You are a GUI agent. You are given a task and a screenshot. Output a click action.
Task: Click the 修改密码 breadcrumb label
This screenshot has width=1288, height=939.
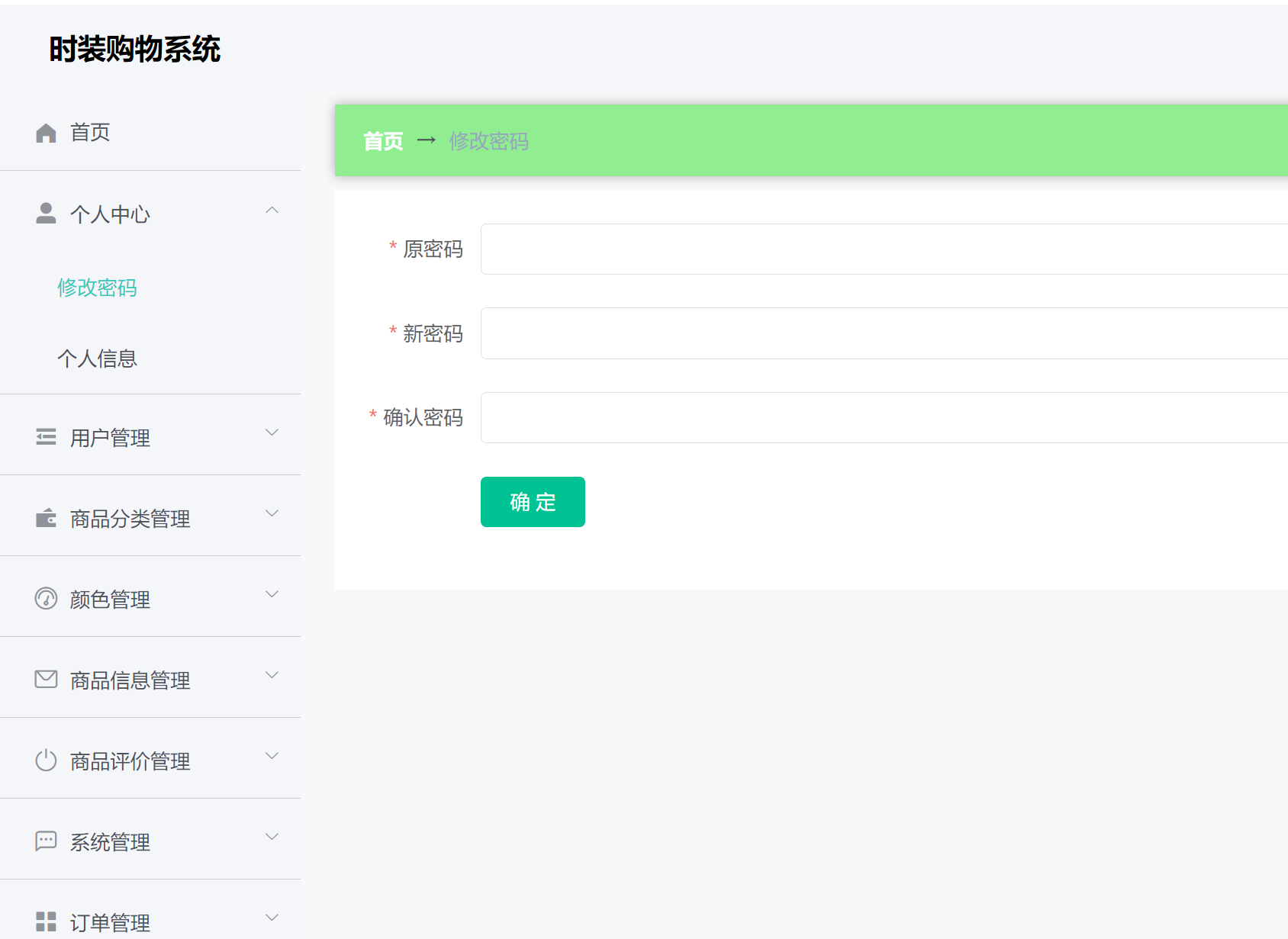489,141
